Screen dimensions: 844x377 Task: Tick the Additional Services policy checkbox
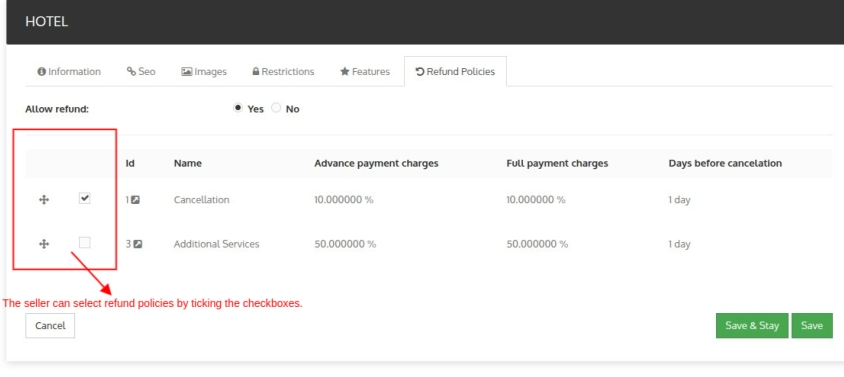pos(85,243)
